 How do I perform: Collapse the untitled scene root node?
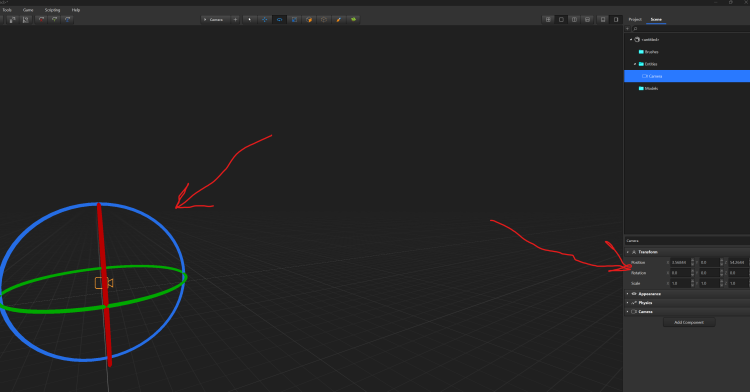(x=631, y=40)
